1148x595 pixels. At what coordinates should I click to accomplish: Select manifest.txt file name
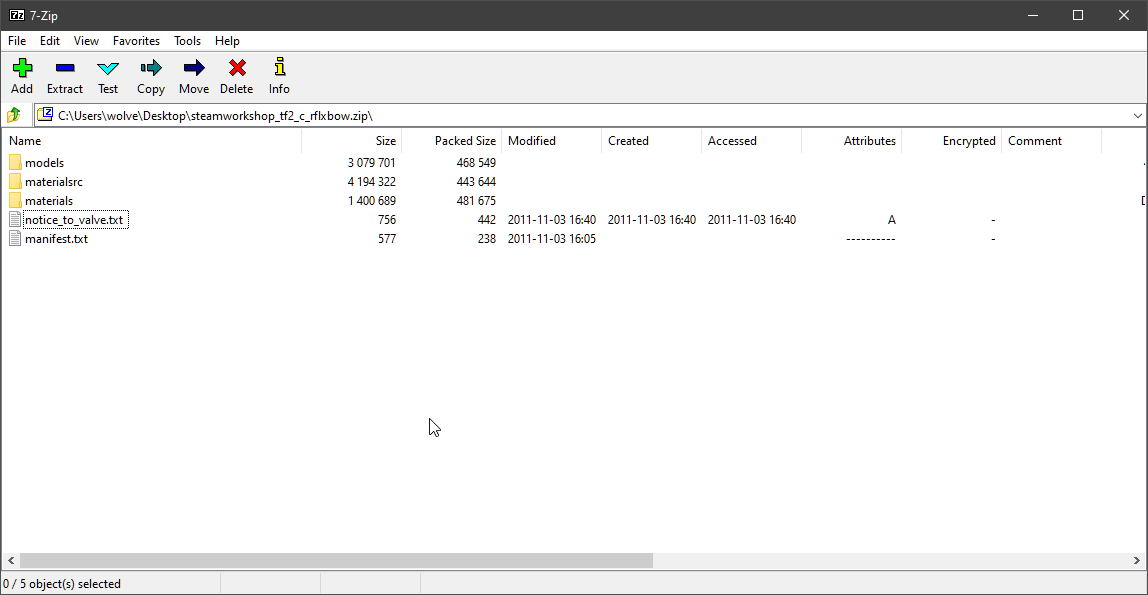point(56,239)
